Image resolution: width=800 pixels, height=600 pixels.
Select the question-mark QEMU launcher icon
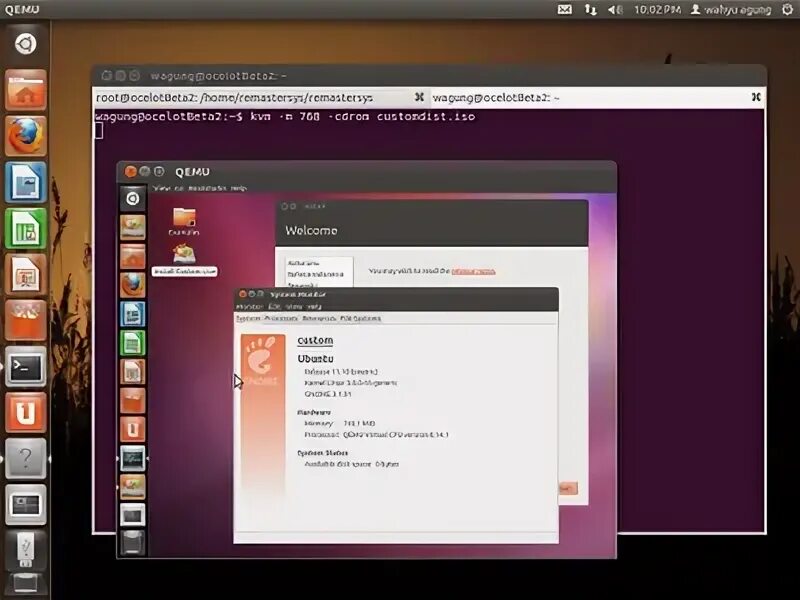tap(26, 458)
